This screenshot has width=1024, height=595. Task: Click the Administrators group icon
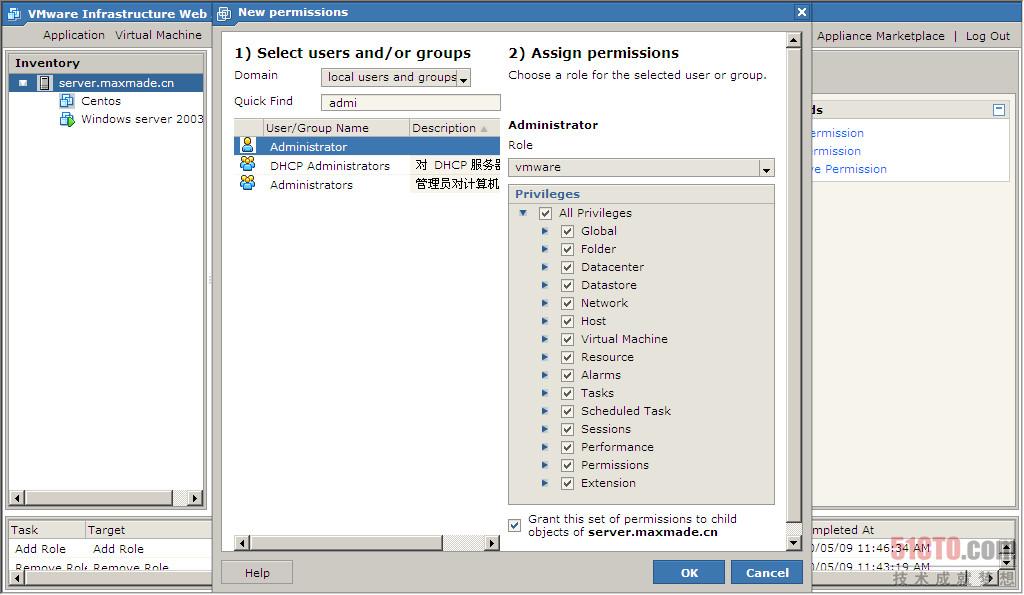248,183
